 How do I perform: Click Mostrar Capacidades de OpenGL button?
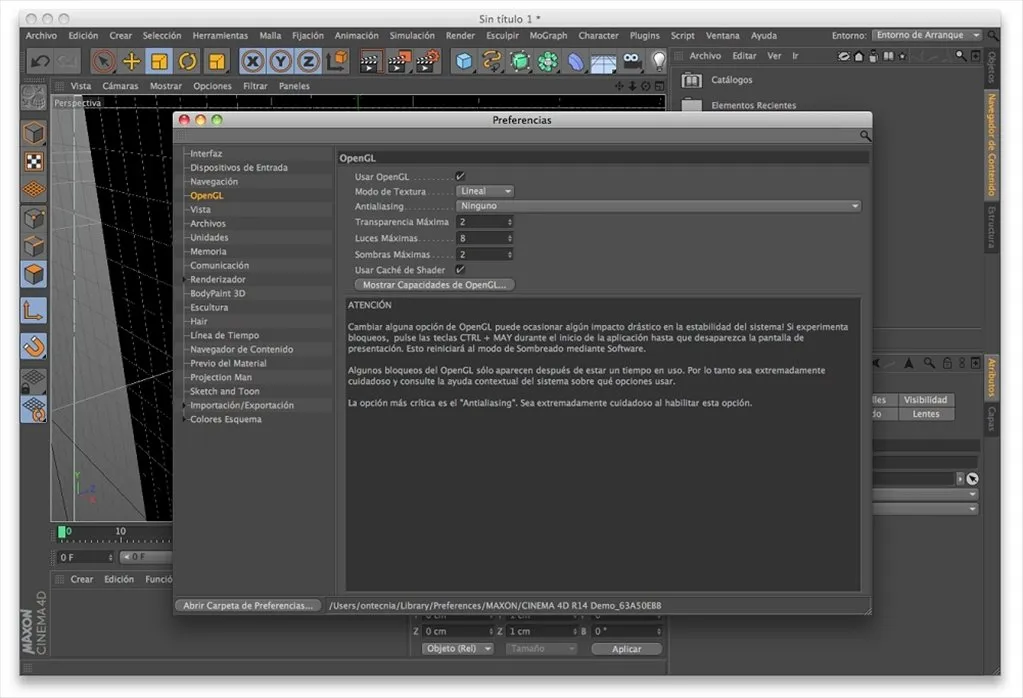click(x=435, y=285)
